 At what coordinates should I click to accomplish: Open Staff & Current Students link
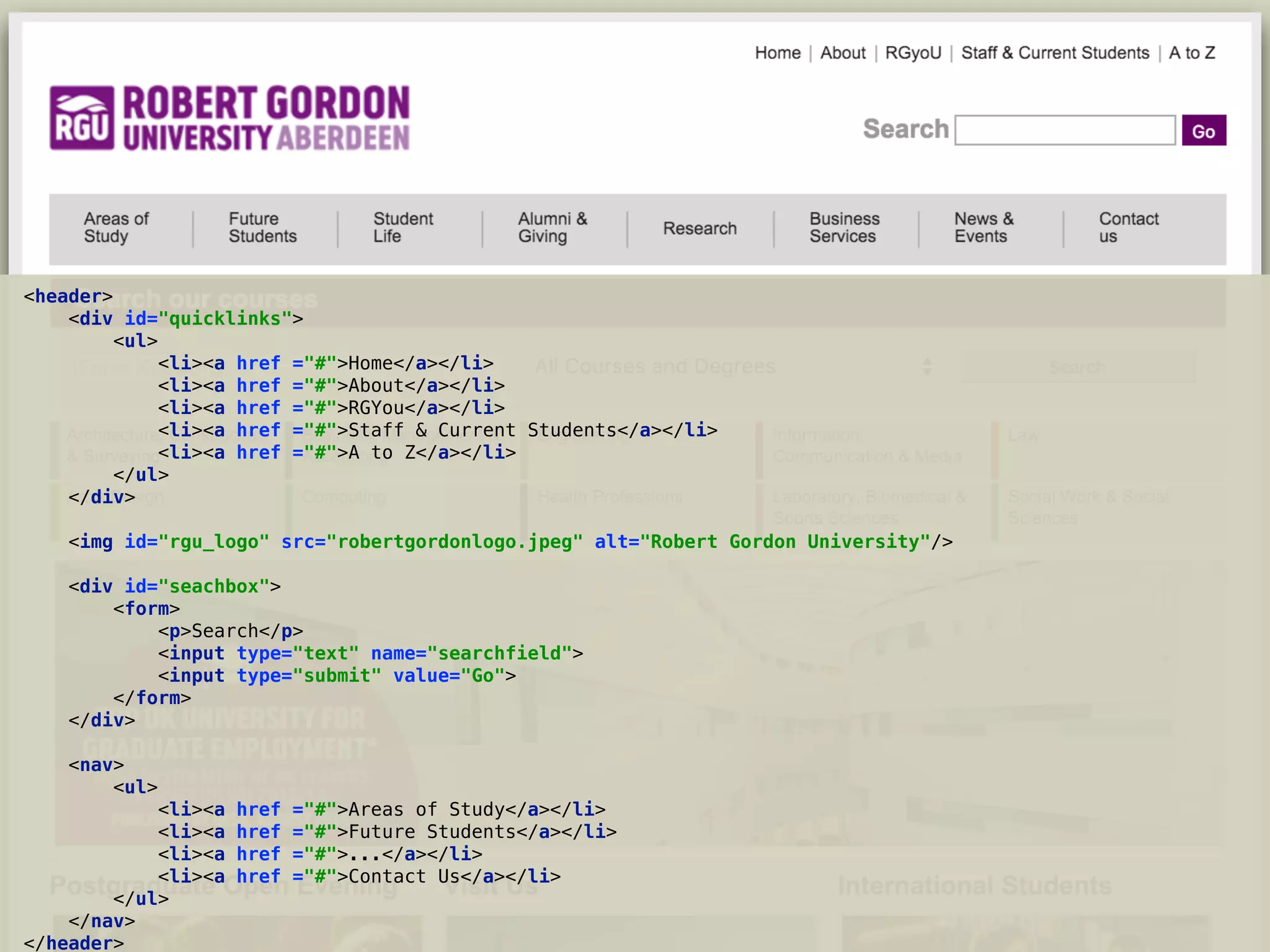coord(1055,53)
